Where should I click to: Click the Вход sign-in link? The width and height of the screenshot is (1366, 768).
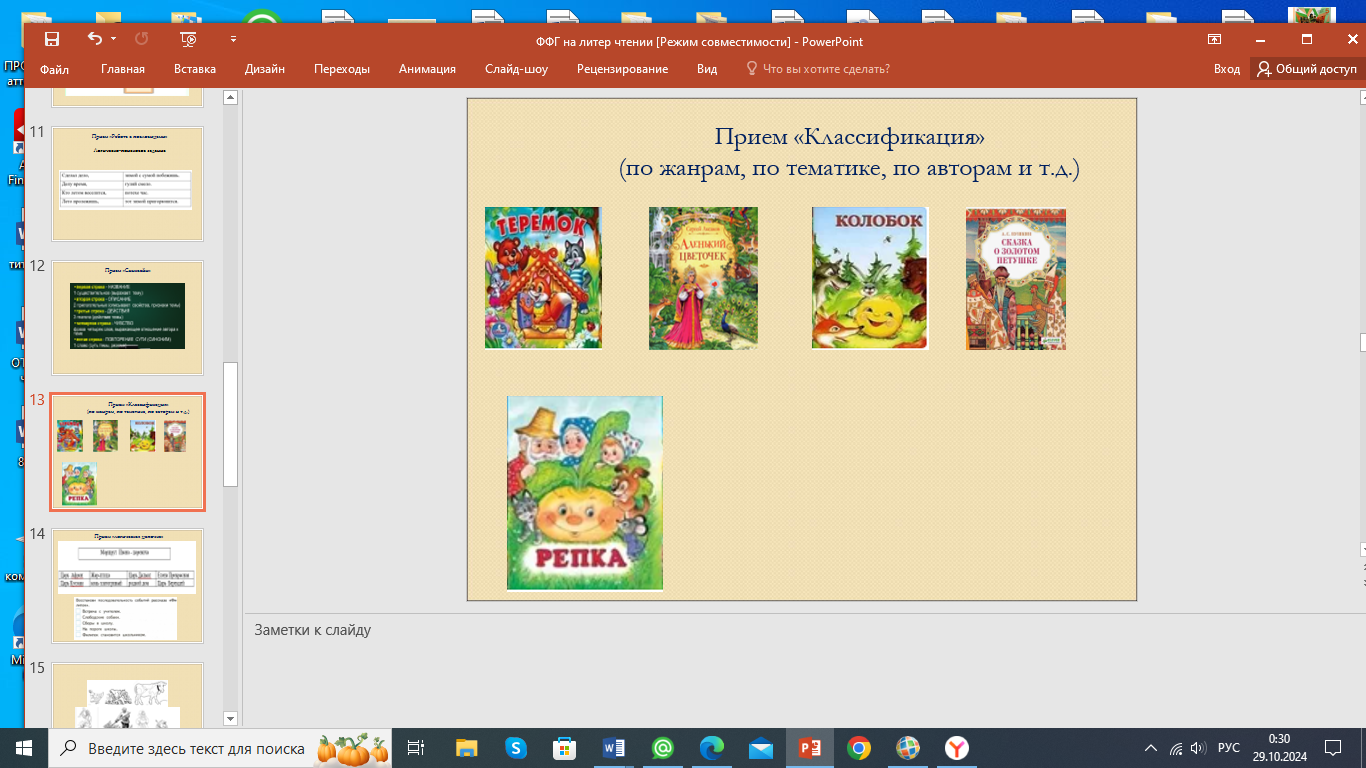tap(1227, 69)
